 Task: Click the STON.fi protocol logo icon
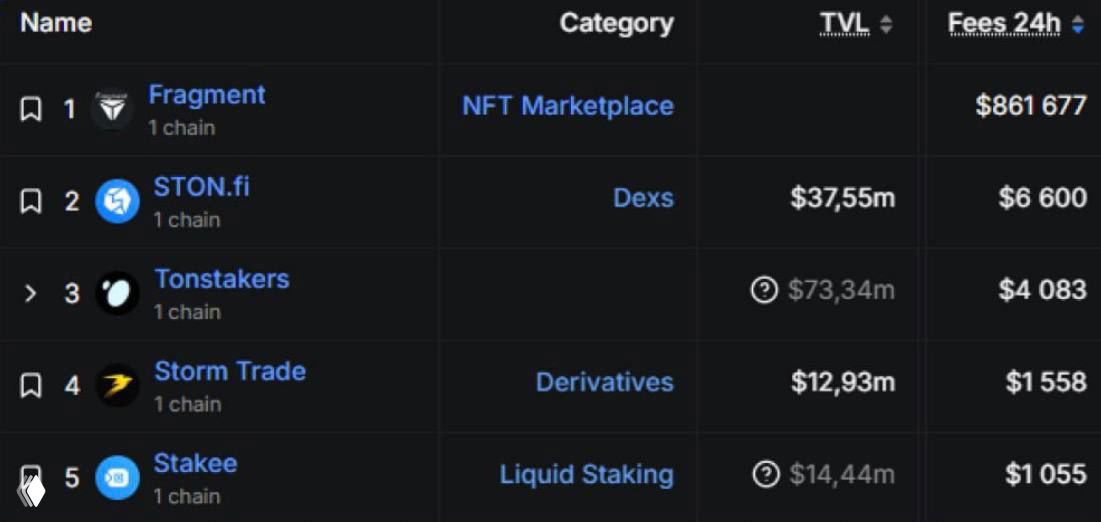(117, 201)
